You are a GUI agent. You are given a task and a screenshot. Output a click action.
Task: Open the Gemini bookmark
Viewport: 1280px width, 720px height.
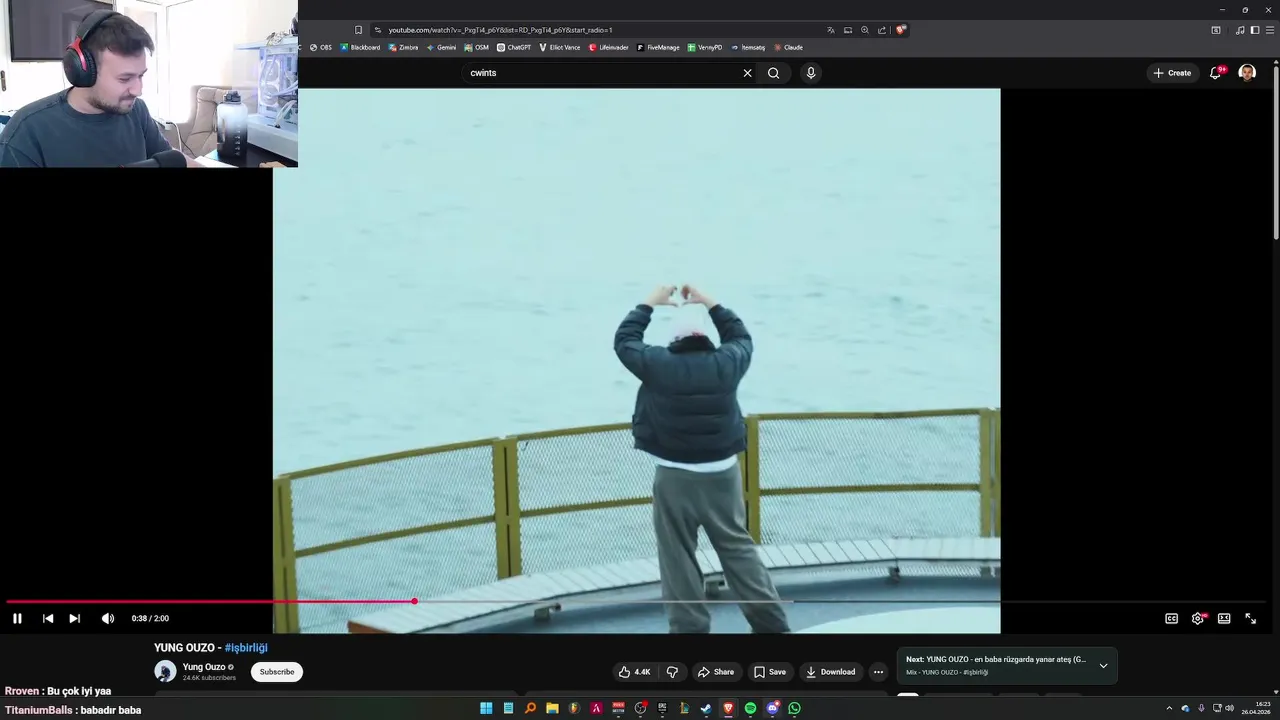point(441,47)
